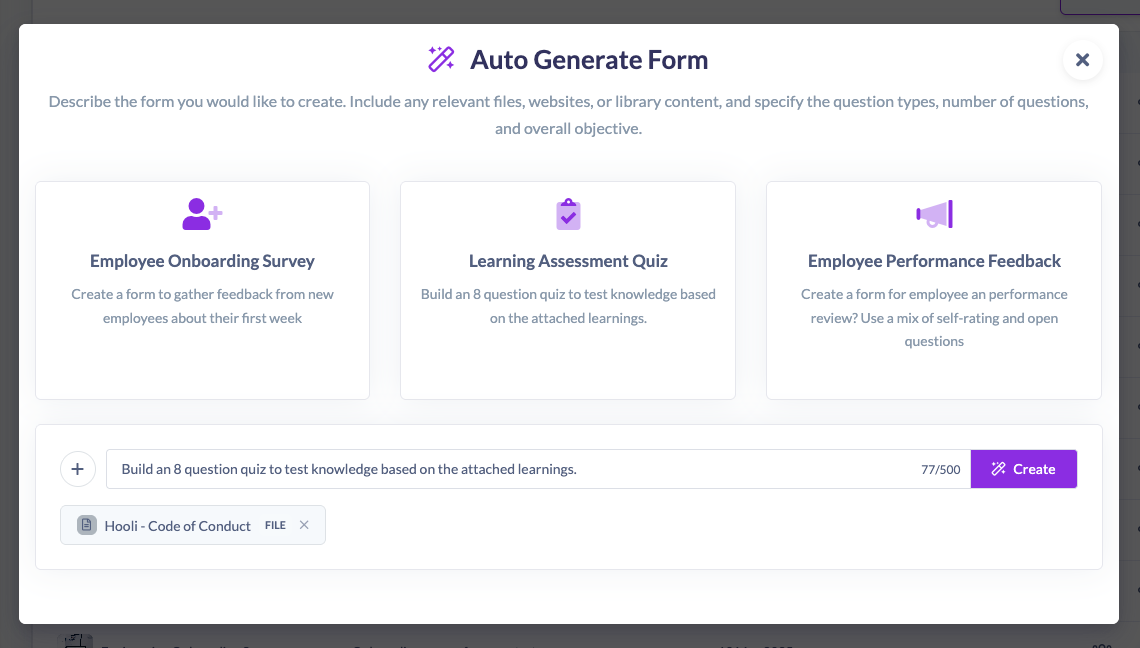Click the Performance Feedback card description text
This screenshot has height=648, width=1140.
click(x=934, y=318)
